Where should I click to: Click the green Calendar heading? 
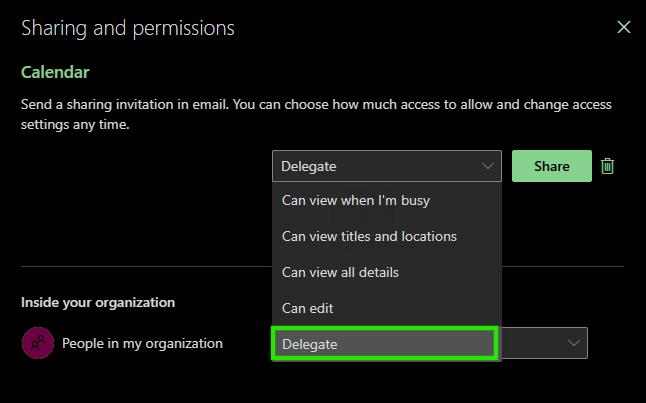tap(55, 72)
